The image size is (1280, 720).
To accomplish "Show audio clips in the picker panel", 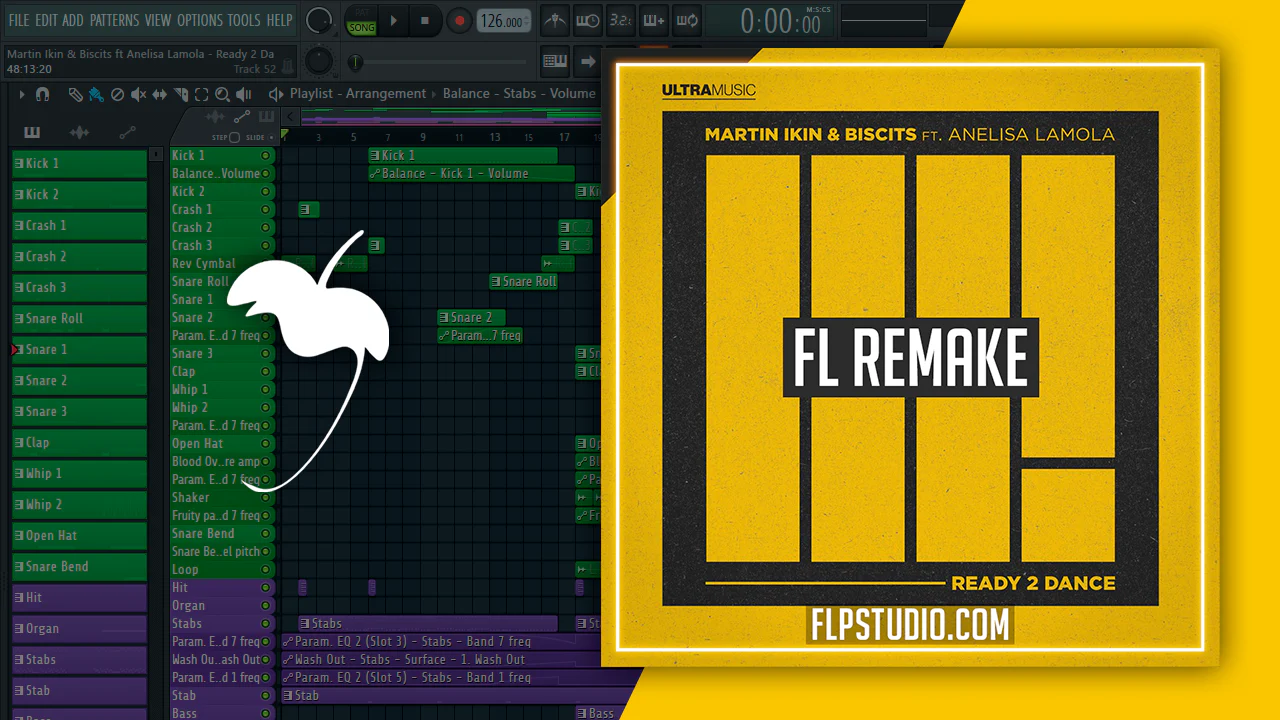I will (x=79, y=133).
